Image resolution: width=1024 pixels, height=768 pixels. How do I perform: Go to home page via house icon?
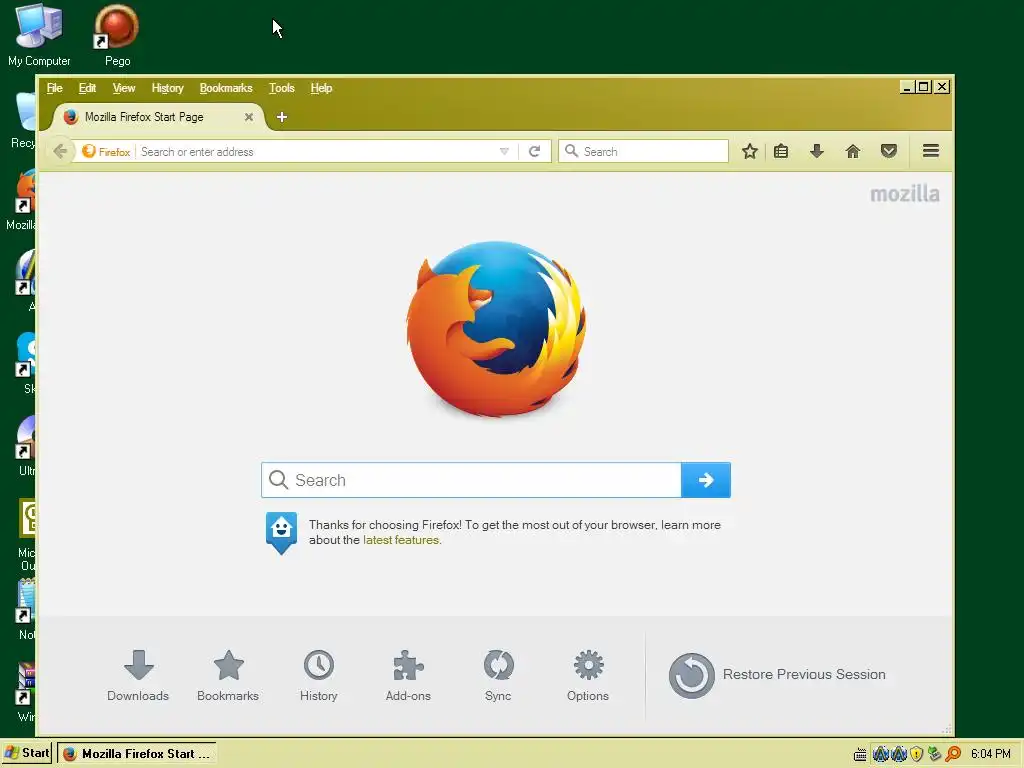coord(853,152)
